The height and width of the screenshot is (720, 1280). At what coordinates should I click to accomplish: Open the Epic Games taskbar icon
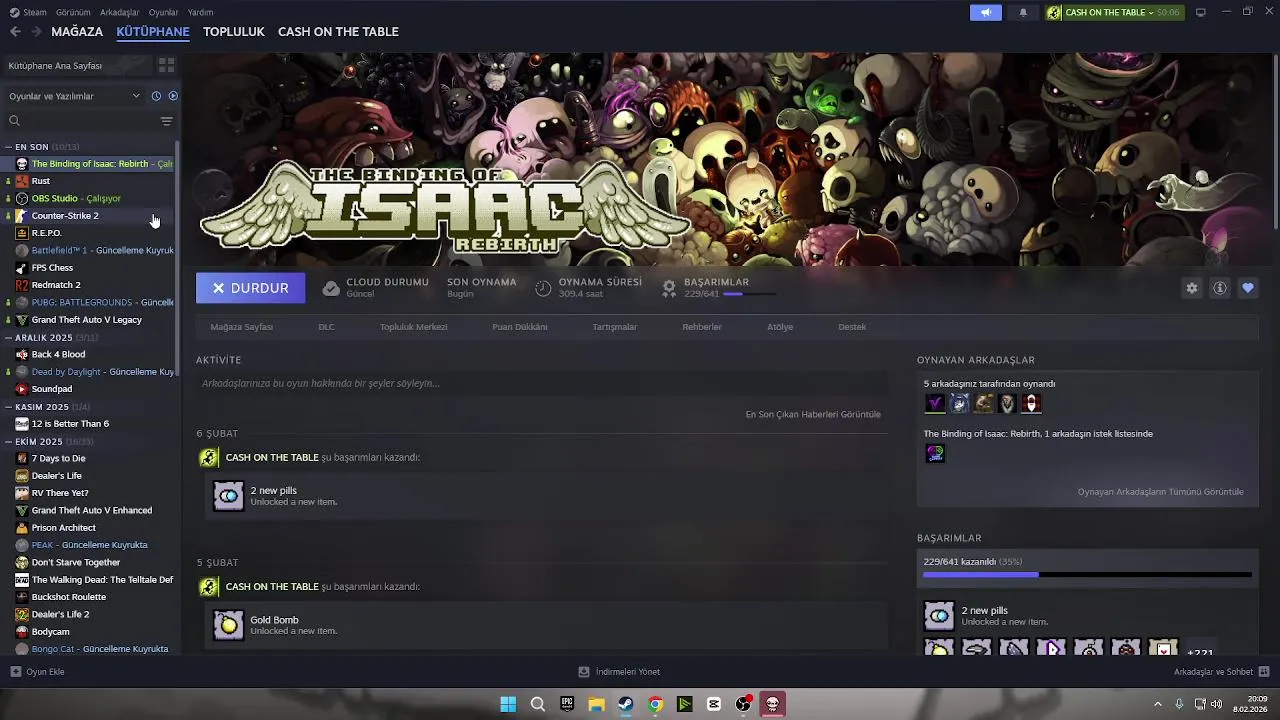point(567,704)
